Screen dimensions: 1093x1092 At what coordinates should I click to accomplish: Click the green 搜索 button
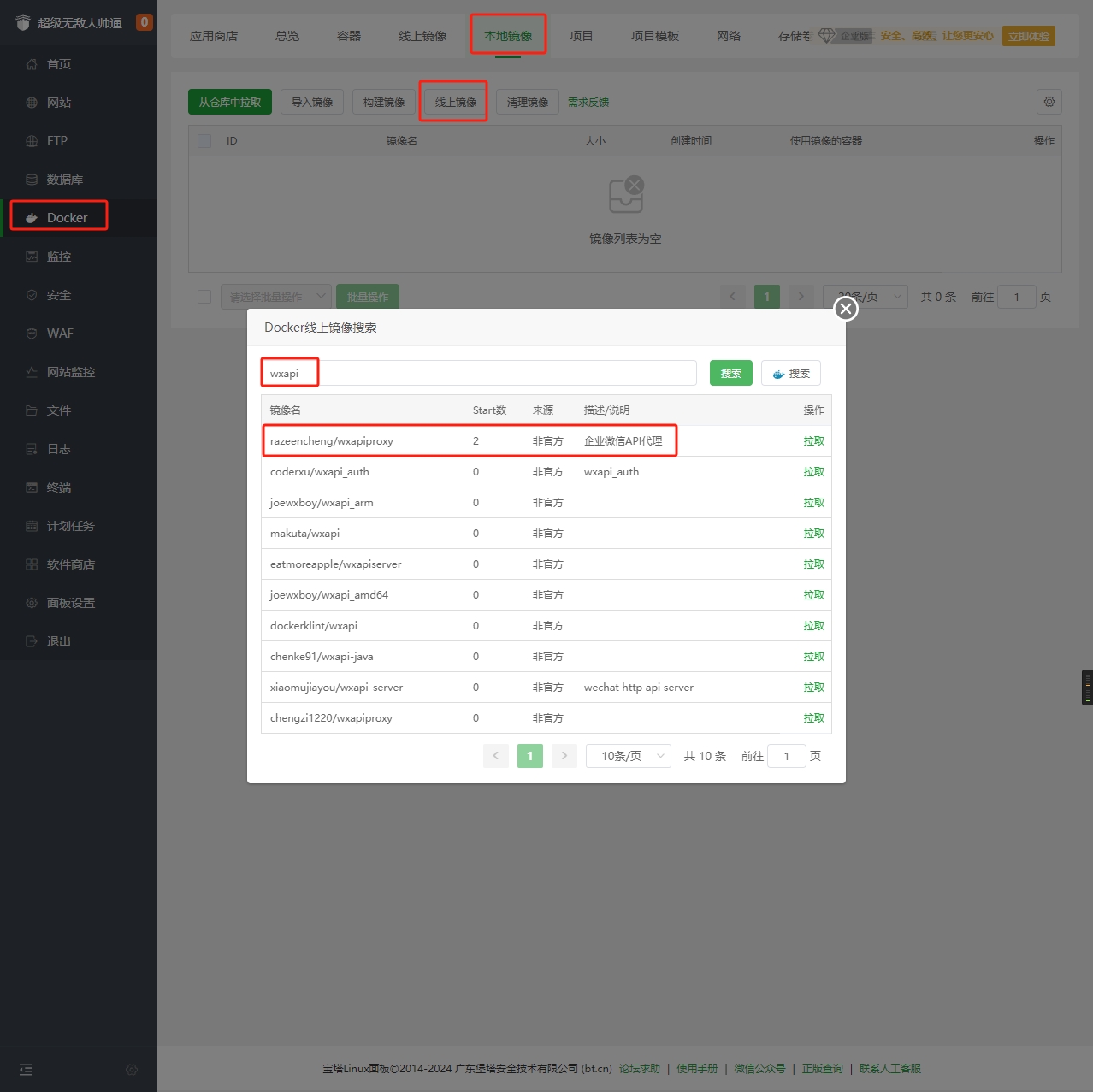[731, 374]
